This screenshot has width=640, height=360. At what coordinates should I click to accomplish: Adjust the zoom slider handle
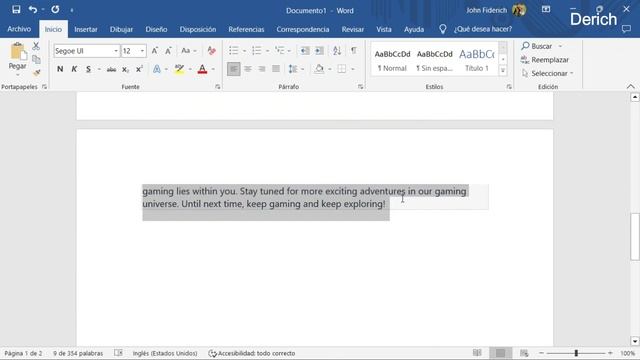click(x=576, y=353)
